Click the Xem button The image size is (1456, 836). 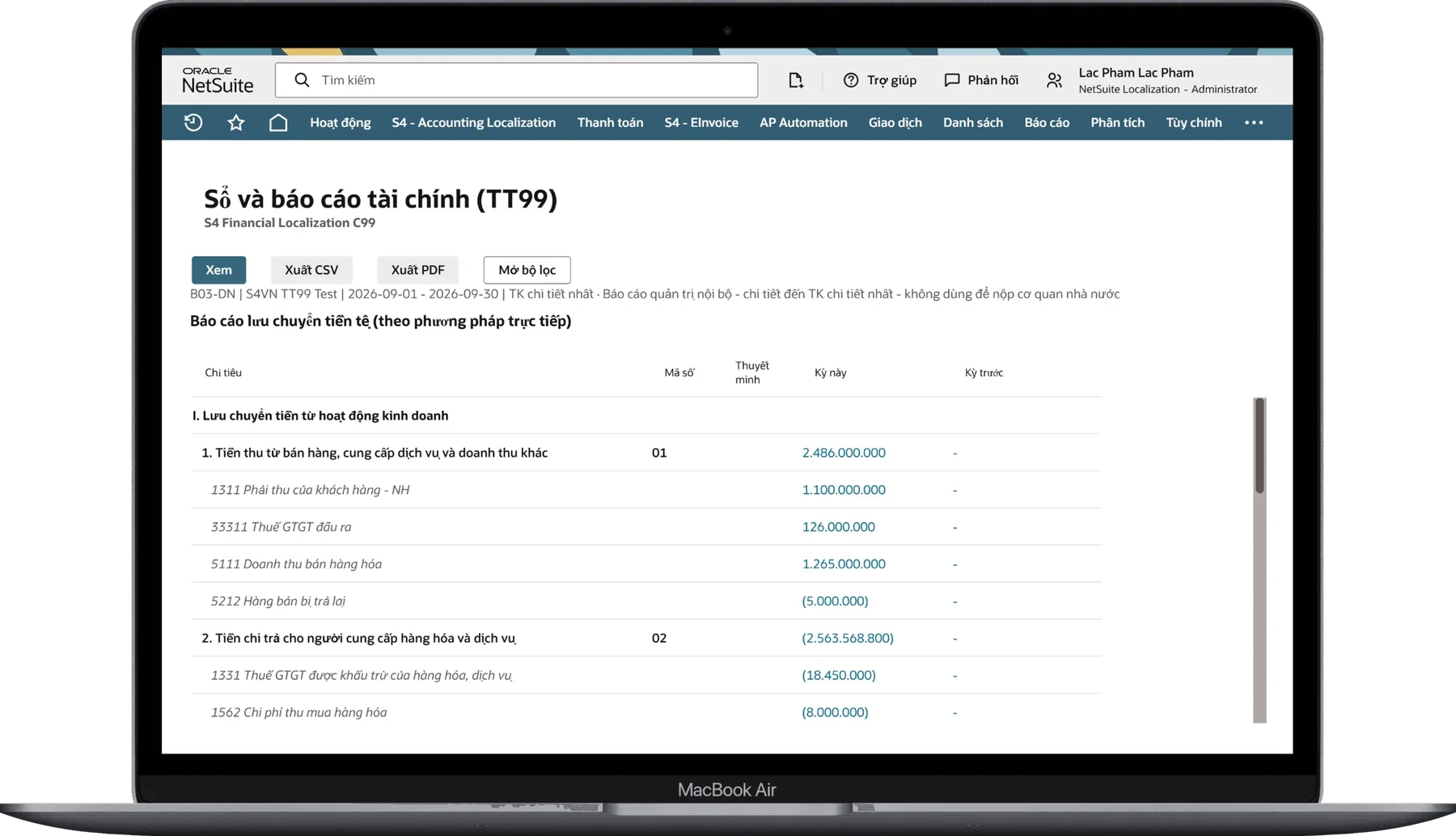[x=218, y=270]
